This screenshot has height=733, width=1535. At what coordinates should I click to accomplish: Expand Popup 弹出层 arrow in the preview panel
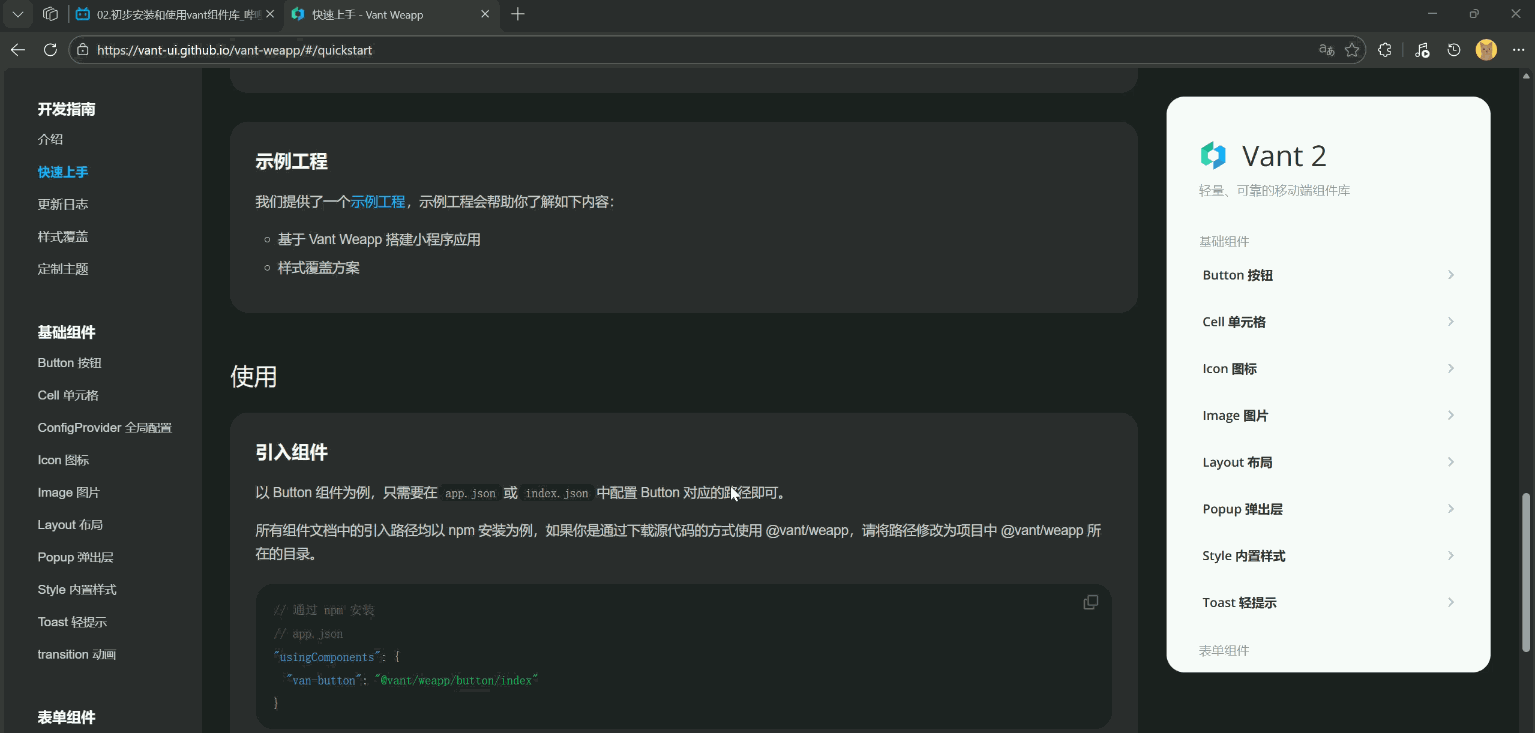(x=1451, y=509)
